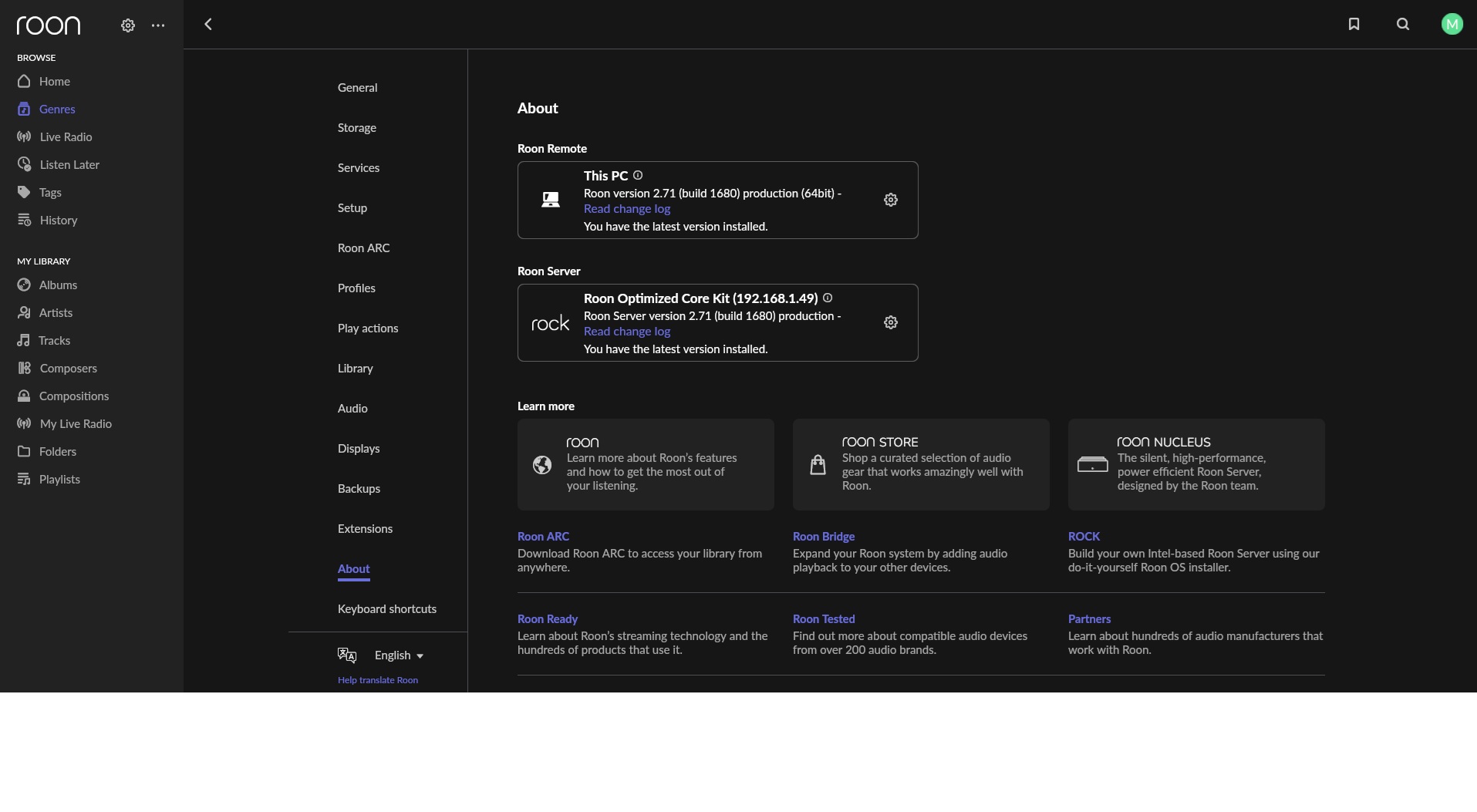Click info icon beside This PC
Image resolution: width=1477 pixels, height=812 pixels.
point(638,175)
